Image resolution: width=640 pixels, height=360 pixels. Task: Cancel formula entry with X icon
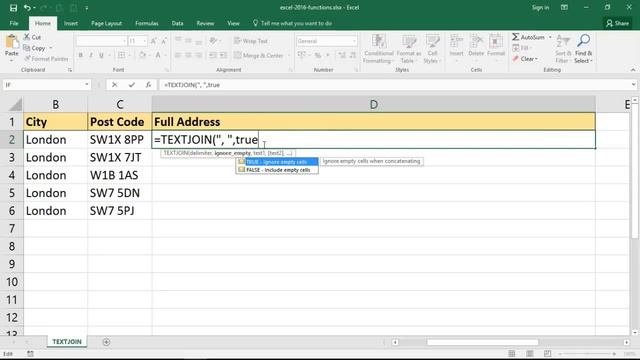point(115,85)
